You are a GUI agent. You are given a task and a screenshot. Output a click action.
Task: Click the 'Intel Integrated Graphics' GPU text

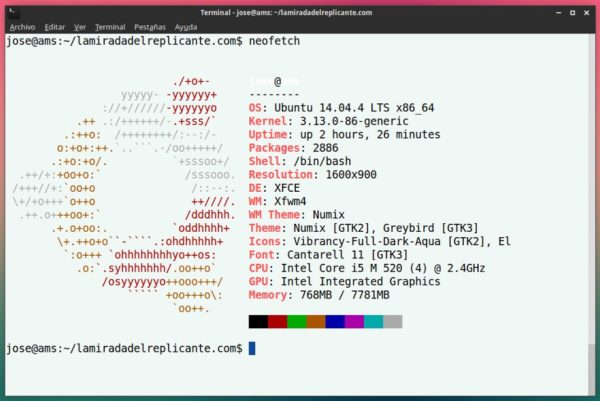coord(360,282)
